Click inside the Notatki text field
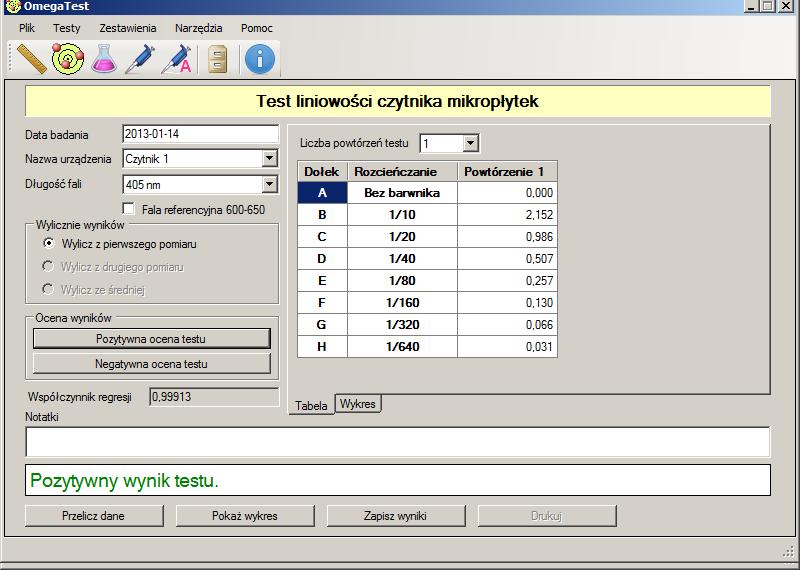 397,441
